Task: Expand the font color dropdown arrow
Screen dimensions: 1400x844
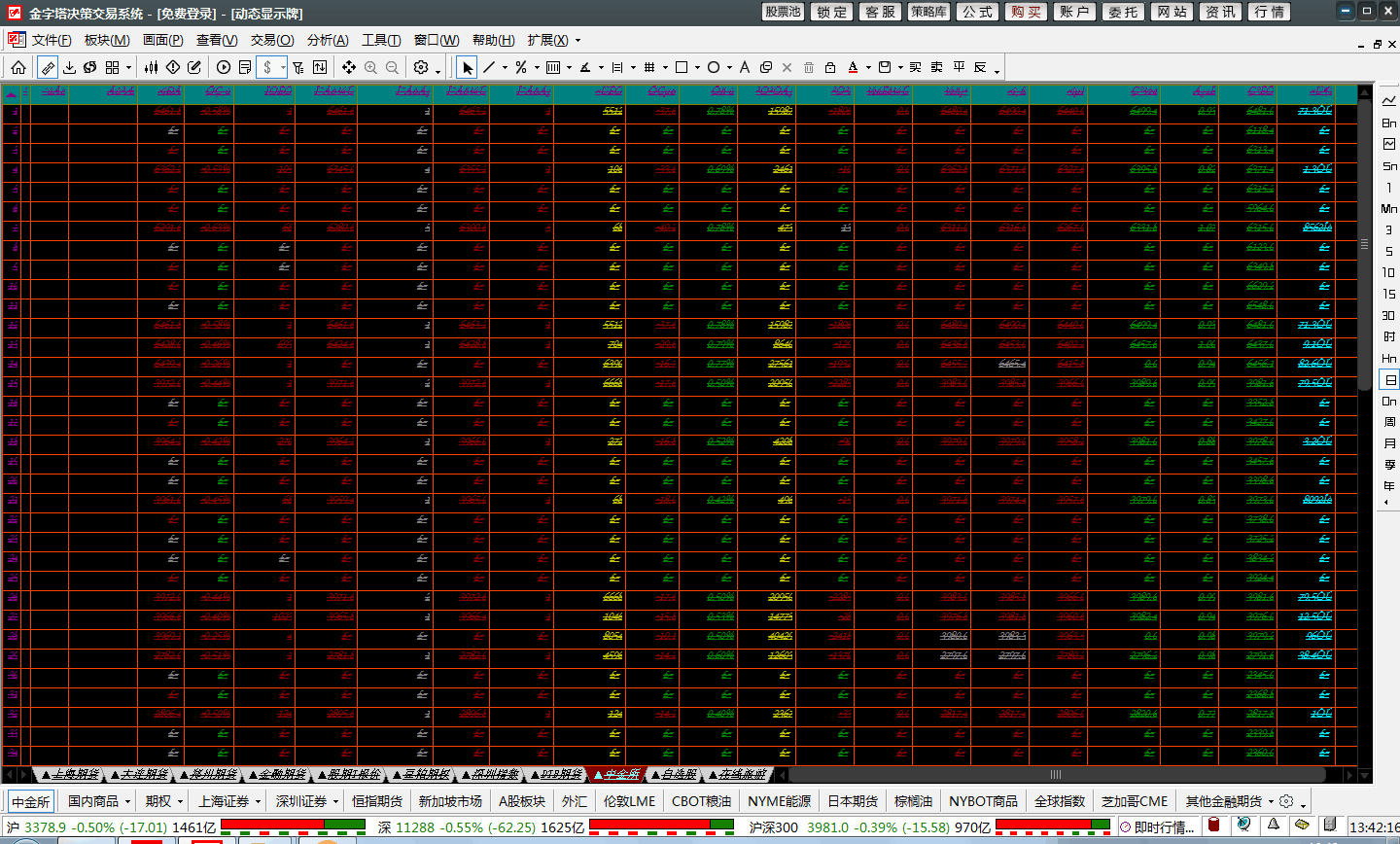Action: point(868,68)
